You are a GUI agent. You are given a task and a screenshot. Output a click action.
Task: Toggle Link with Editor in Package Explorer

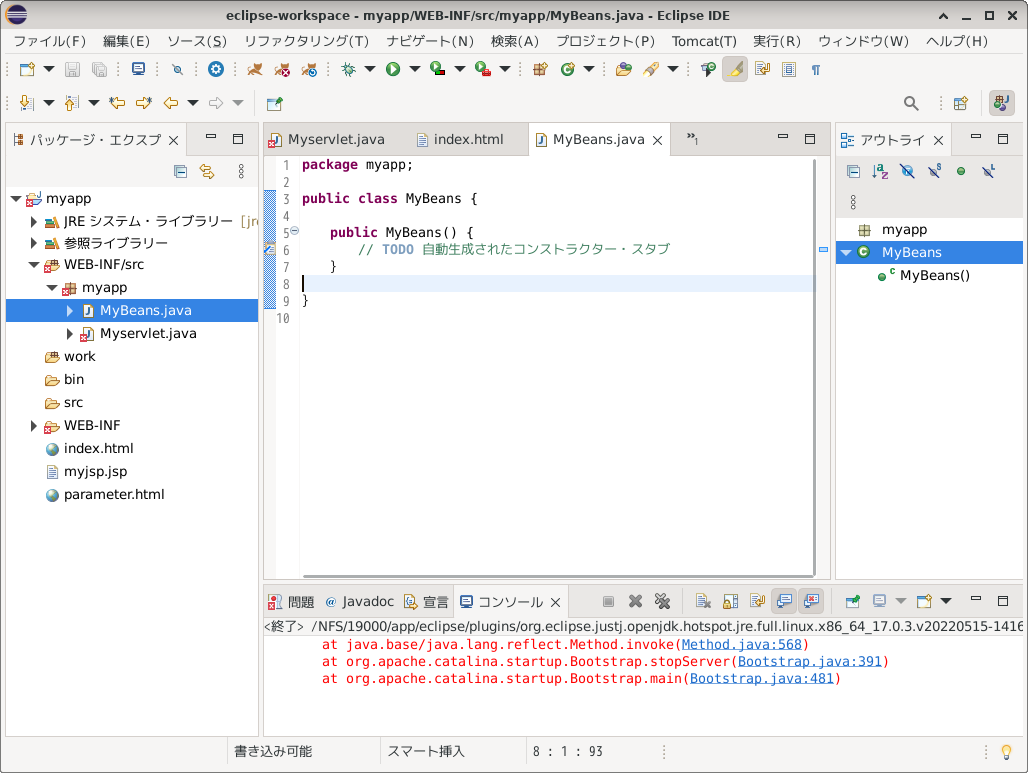(207, 172)
